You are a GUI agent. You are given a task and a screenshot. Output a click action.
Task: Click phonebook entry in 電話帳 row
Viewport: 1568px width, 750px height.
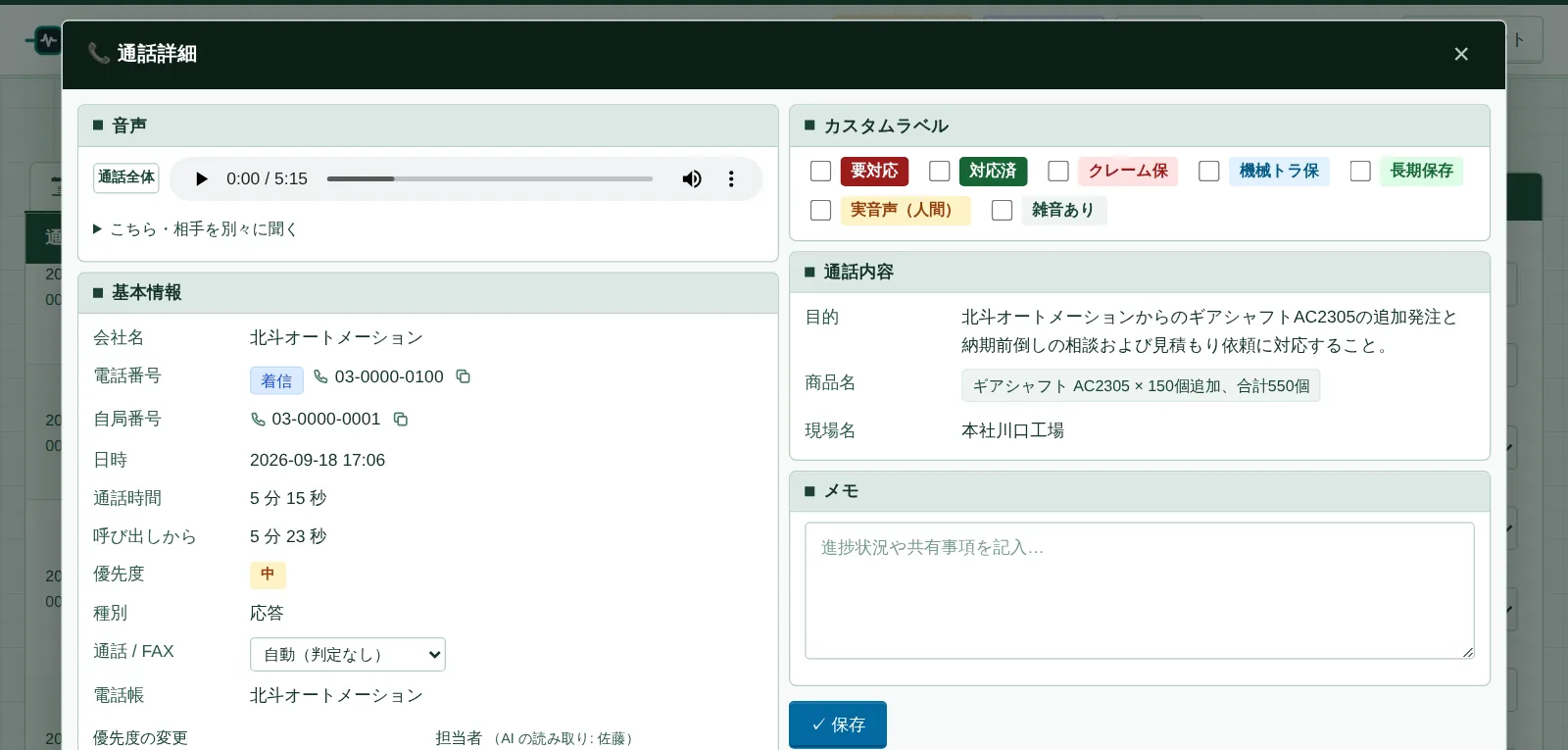click(336, 695)
